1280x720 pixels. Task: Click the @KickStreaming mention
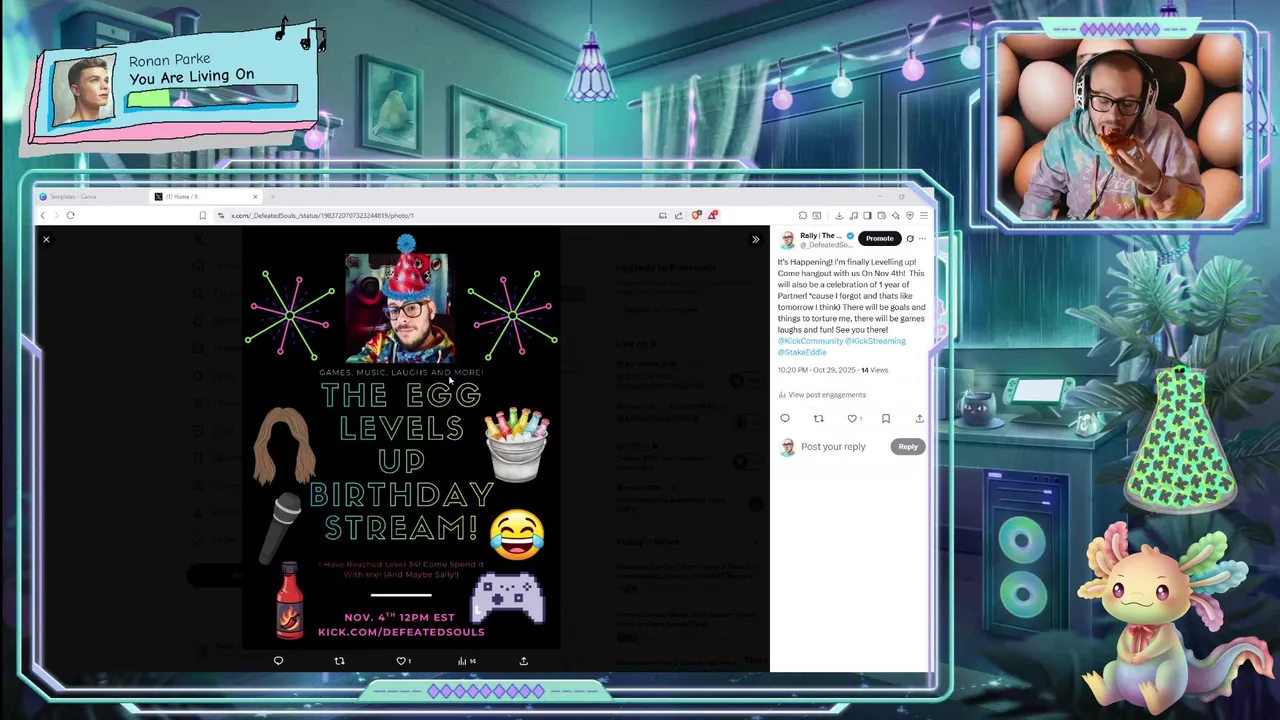[875, 341]
